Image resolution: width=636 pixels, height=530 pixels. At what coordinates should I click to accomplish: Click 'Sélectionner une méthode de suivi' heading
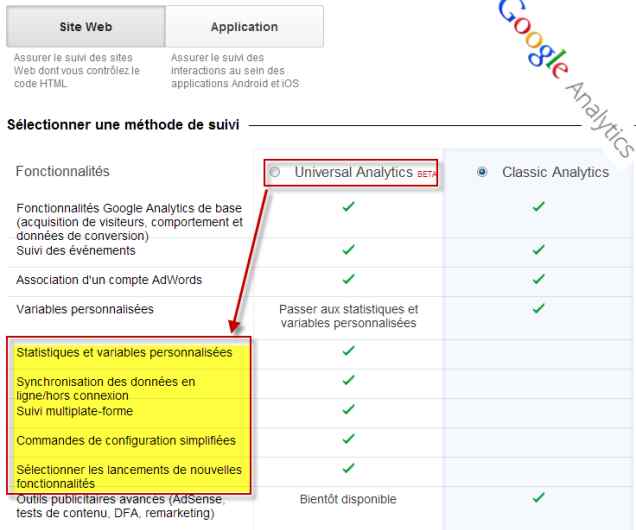click(123, 124)
